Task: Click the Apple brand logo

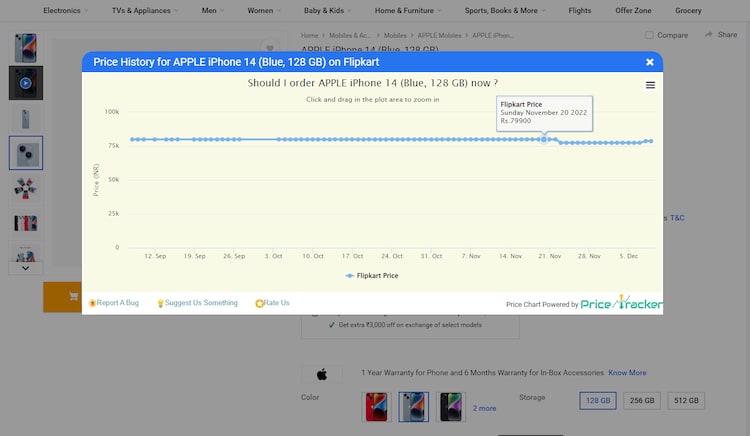Action: click(322, 374)
